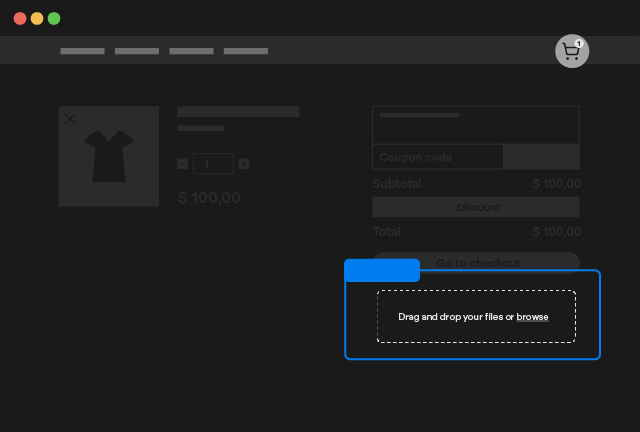Click the browse link in drop zone

tap(532, 317)
